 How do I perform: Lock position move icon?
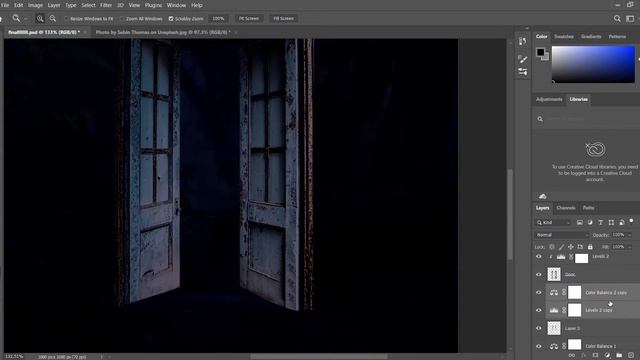point(571,247)
